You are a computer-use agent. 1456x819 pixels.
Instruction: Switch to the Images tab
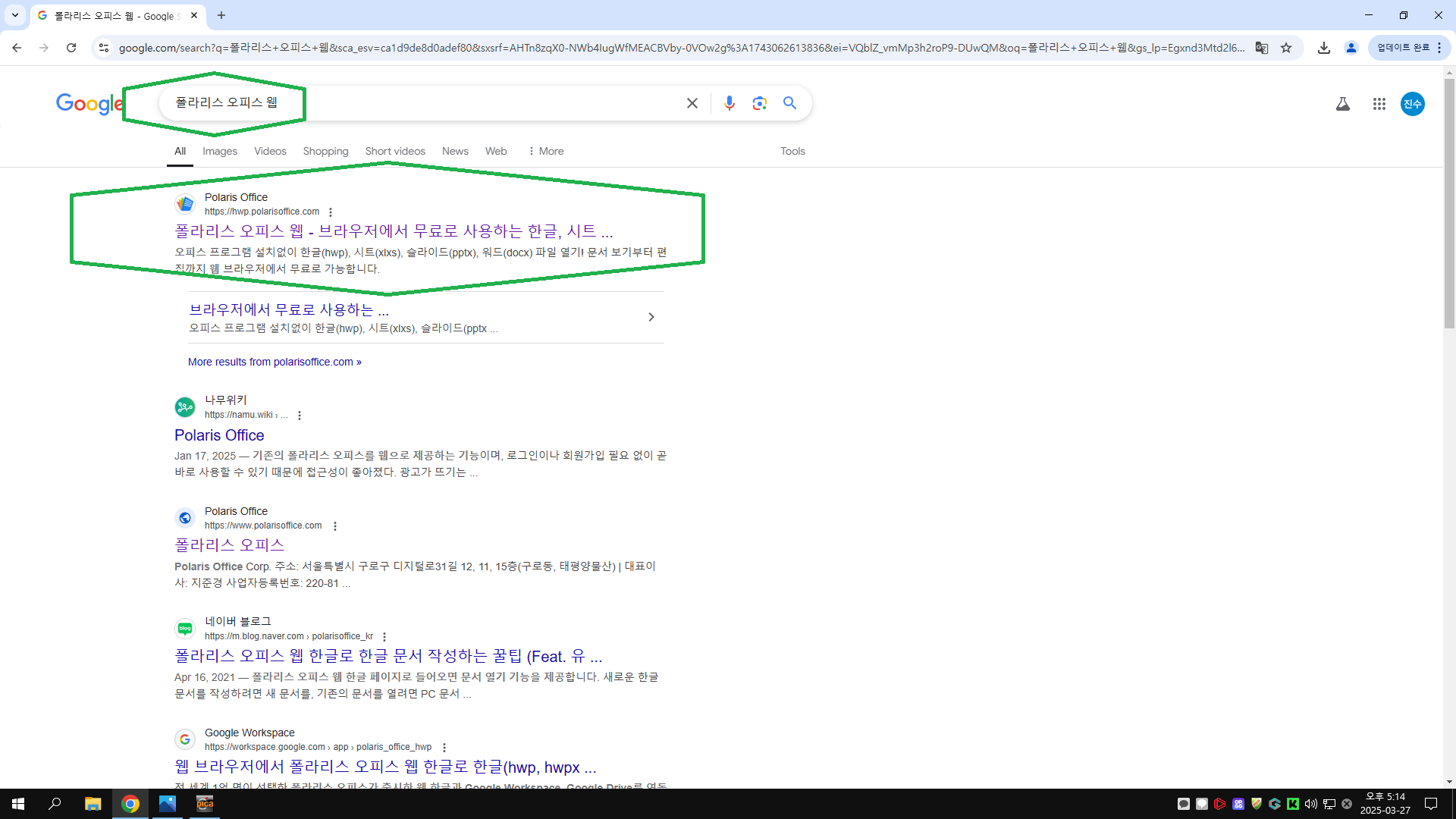[x=219, y=151]
